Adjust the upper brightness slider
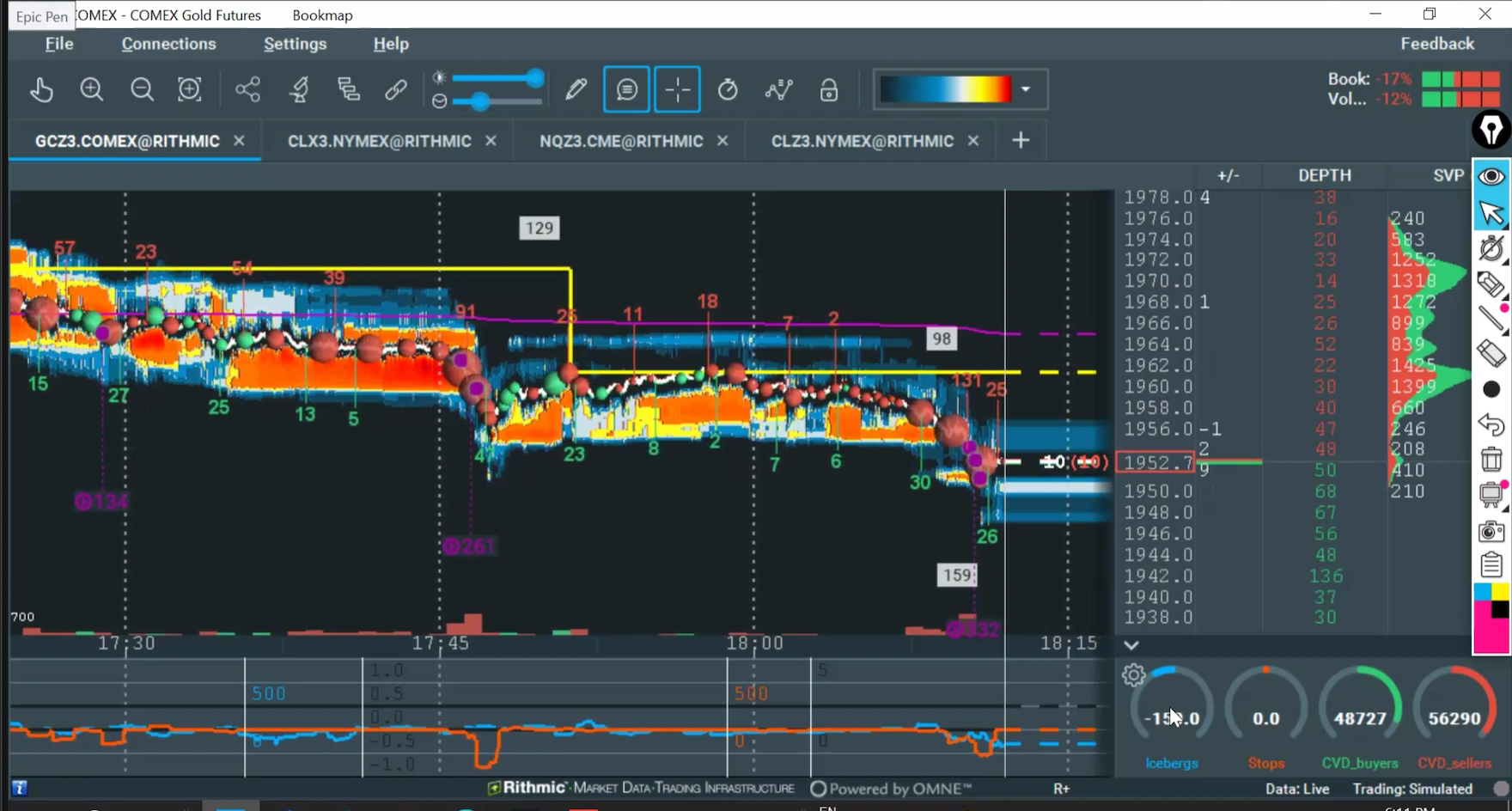The image size is (1512, 811). pyautogui.click(x=497, y=78)
